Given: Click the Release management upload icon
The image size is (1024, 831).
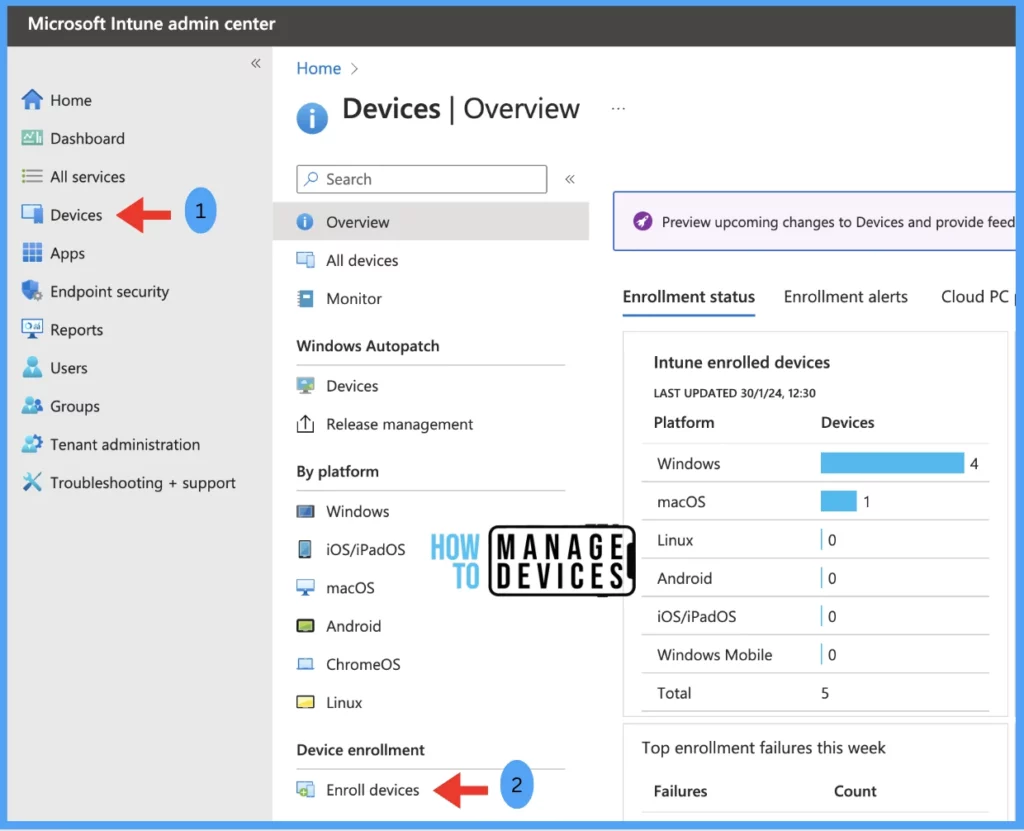Looking at the screenshot, I should point(305,424).
